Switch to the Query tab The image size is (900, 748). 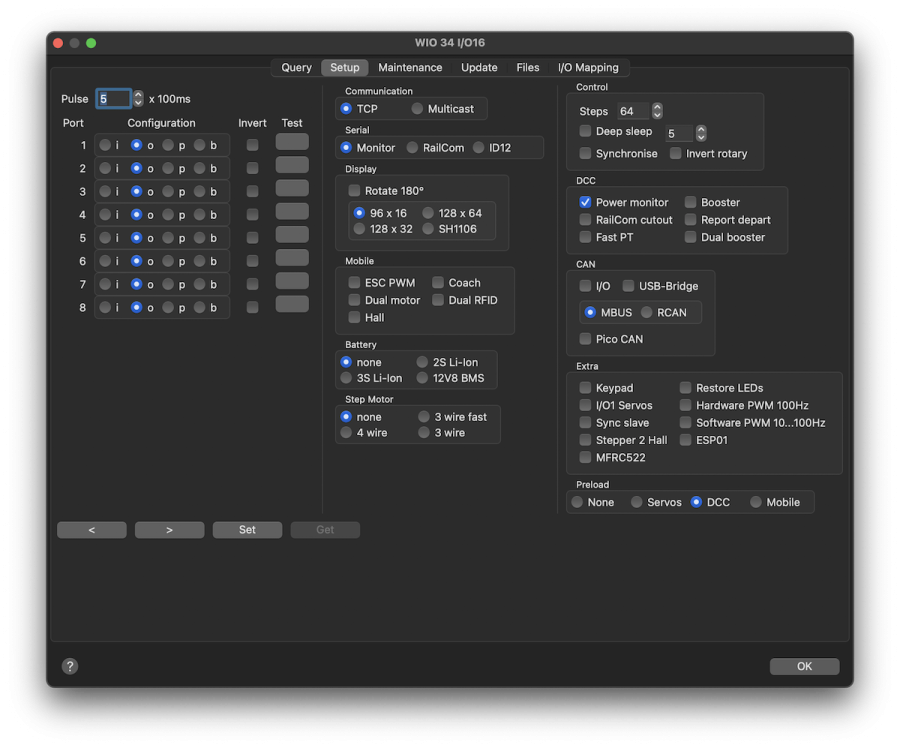click(295, 67)
